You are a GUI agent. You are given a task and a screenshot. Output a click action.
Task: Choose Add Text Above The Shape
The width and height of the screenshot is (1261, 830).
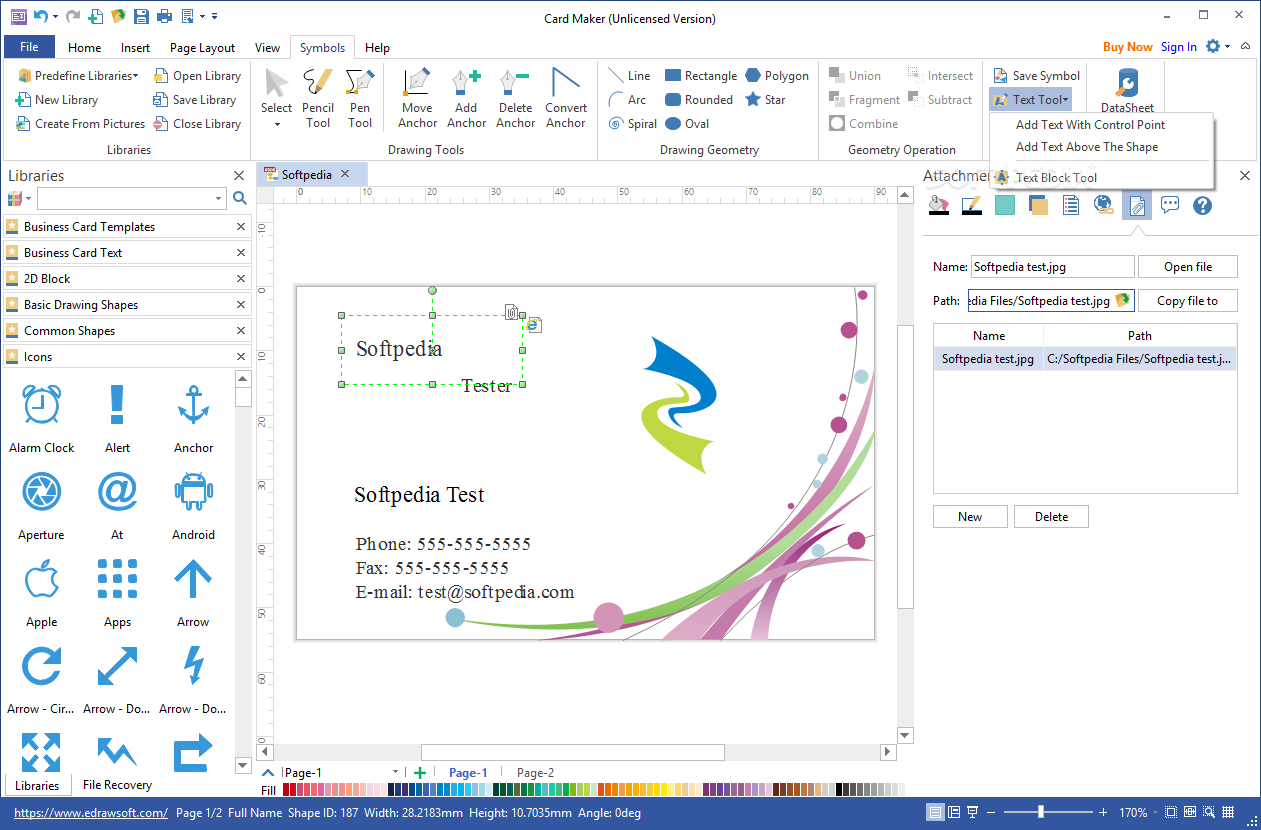pos(1086,147)
